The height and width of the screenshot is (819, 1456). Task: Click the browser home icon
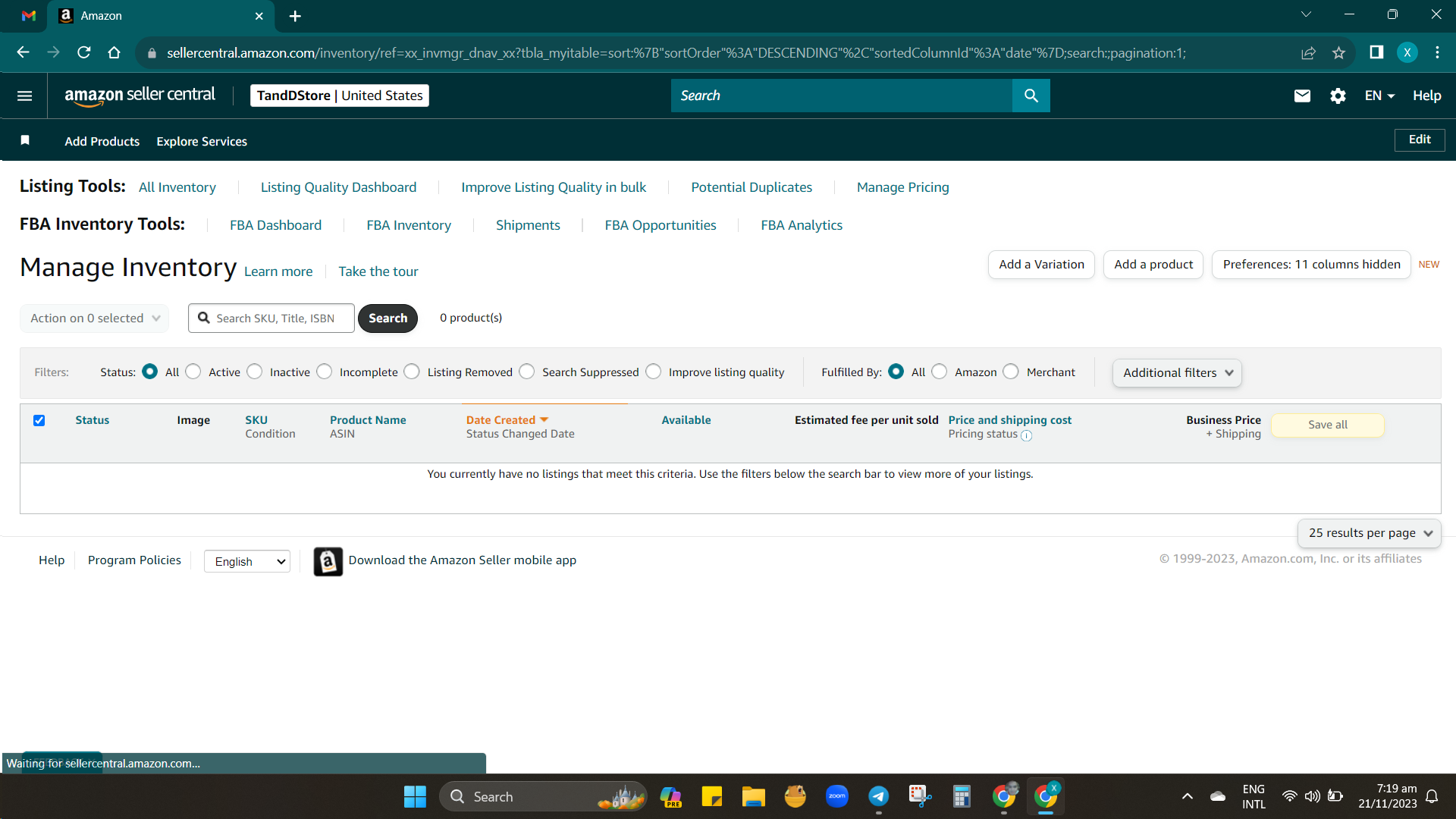tap(115, 52)
